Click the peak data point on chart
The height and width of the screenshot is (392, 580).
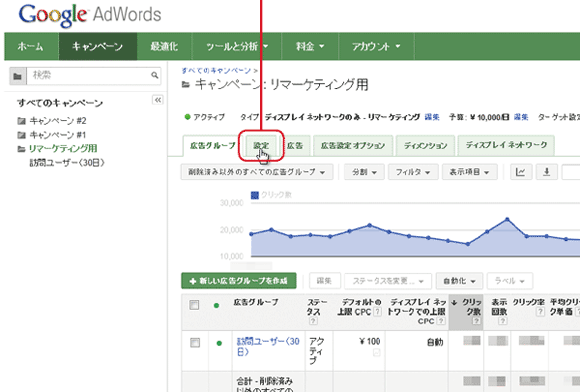(x=507, y=220)
